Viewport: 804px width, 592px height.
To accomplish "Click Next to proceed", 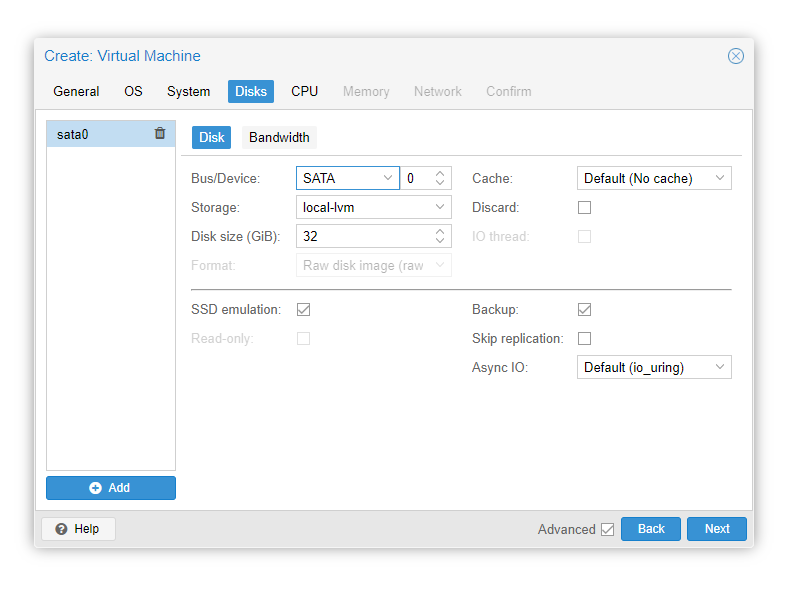I will point(716,529).
